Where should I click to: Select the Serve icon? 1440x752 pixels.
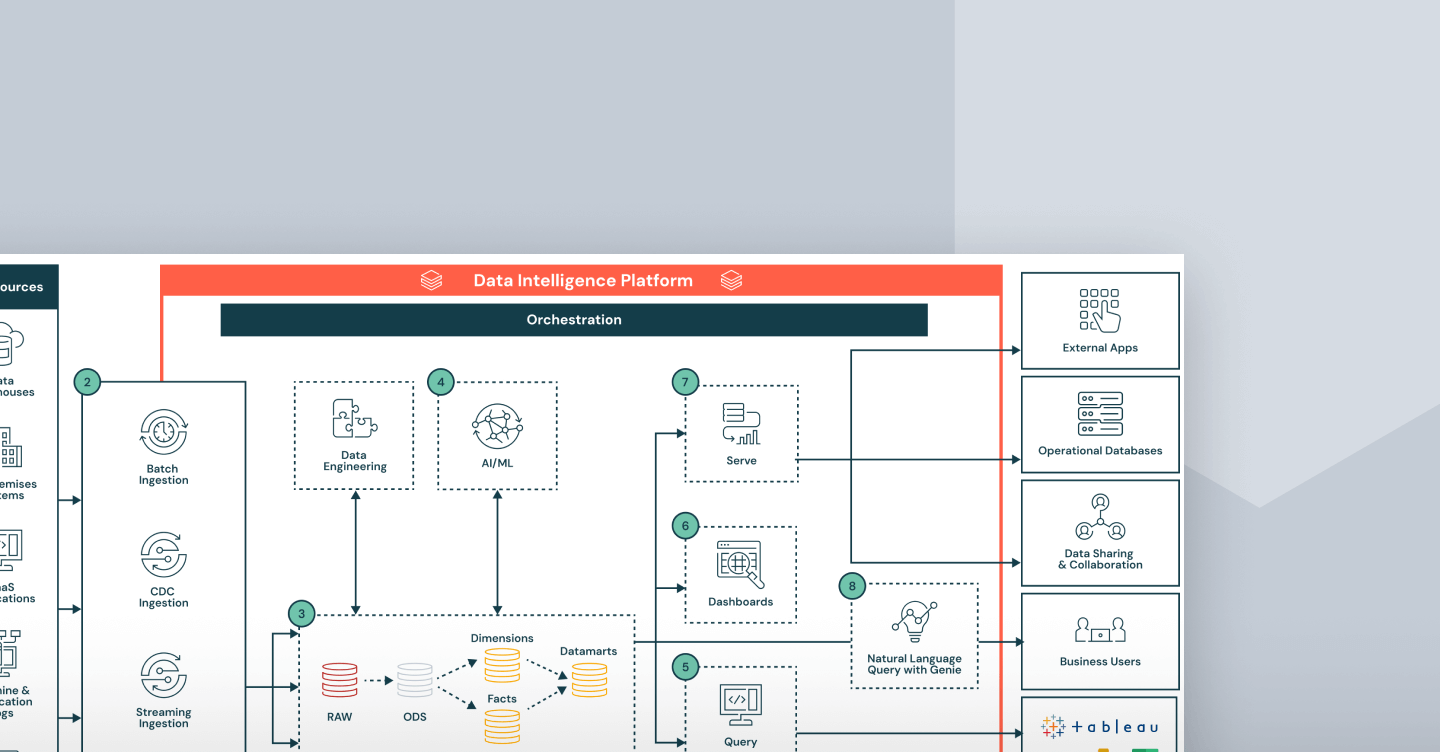coord(741,424)
